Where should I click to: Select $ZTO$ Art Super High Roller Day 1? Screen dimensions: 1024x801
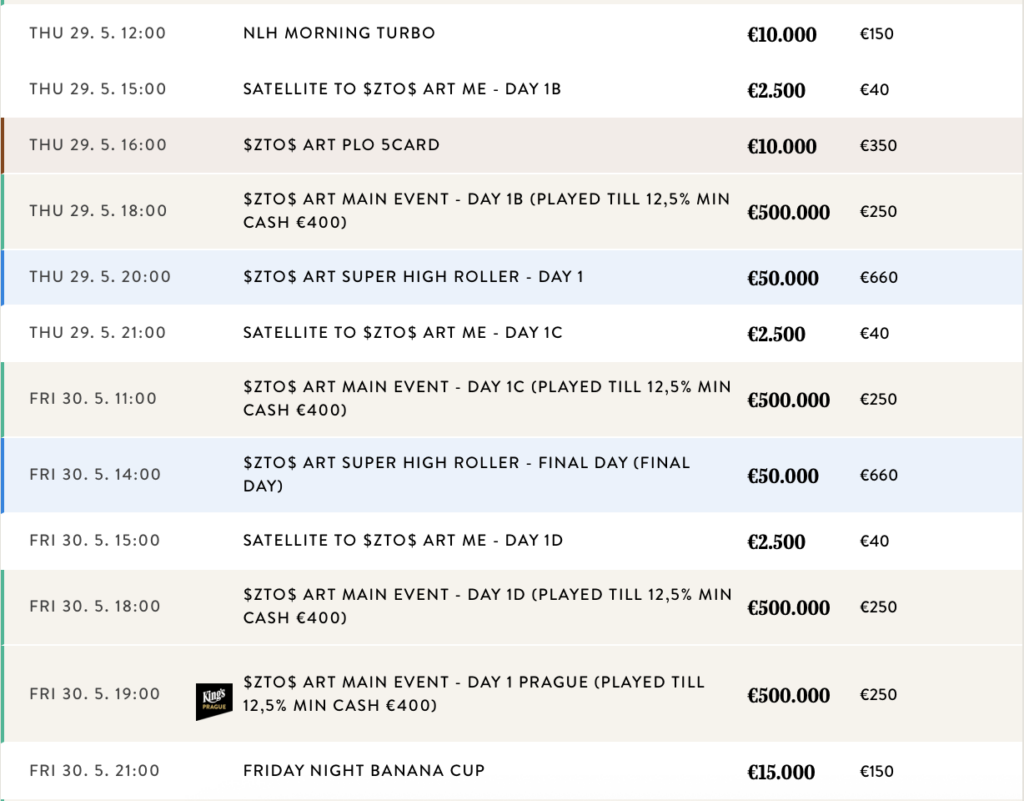click(413, 277)
